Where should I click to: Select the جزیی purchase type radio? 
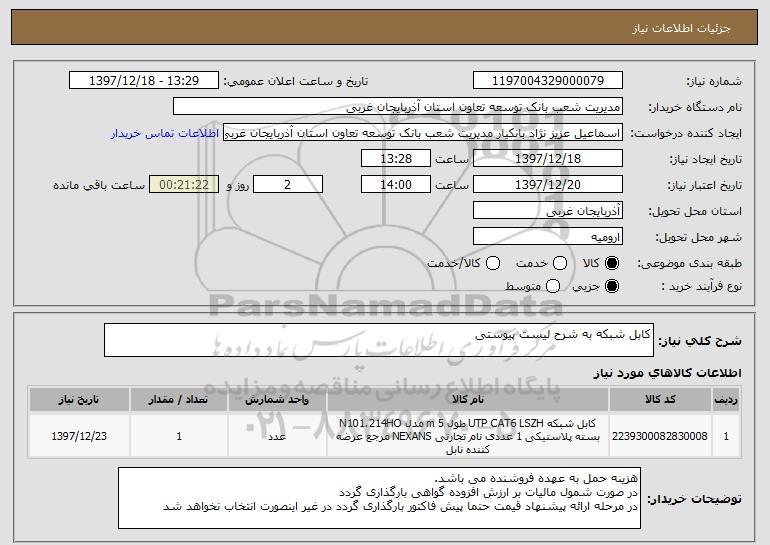[612, 286]
